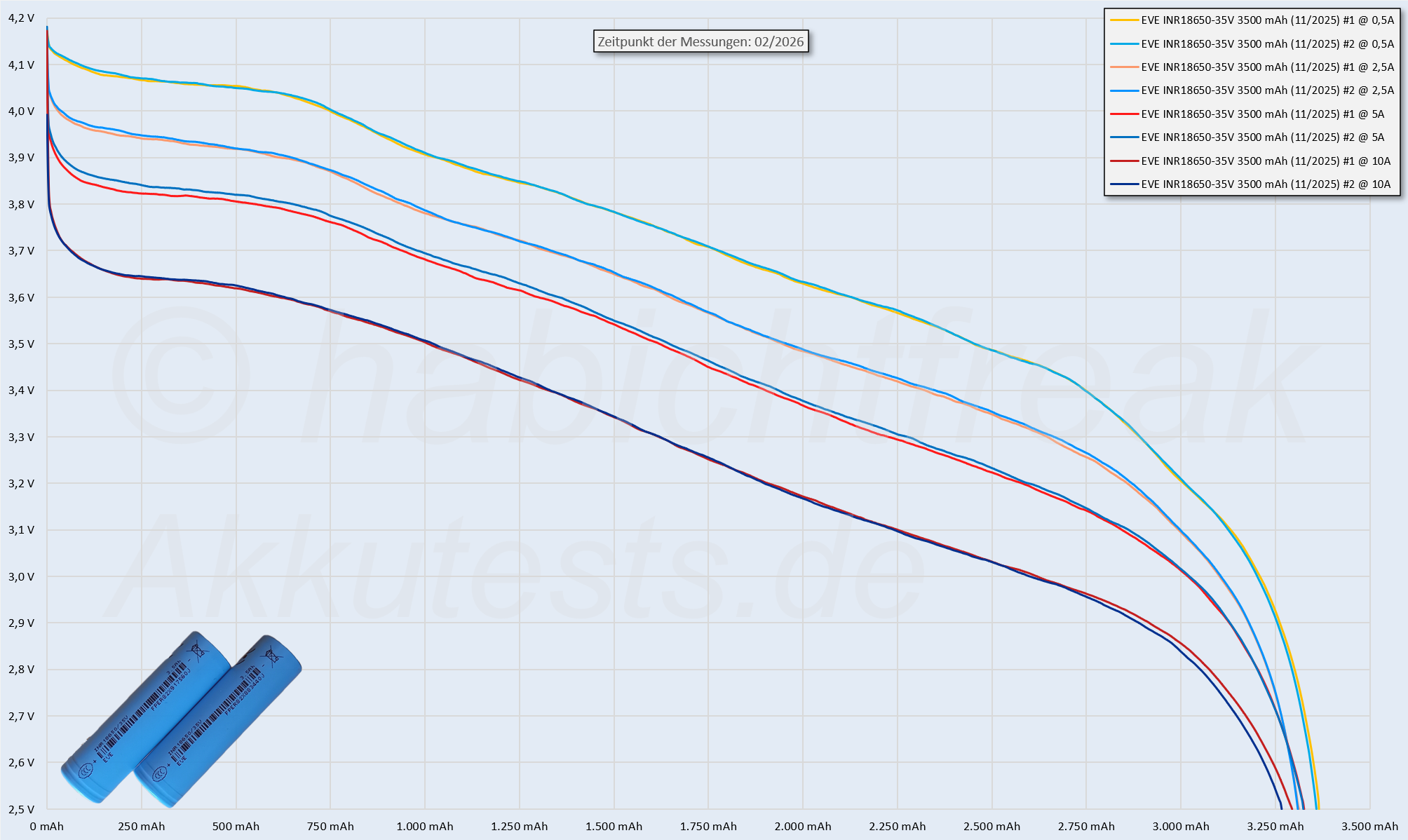Click yellow color line in legend top
The width and height of the screenshot is (1408, 840).
1123,20
